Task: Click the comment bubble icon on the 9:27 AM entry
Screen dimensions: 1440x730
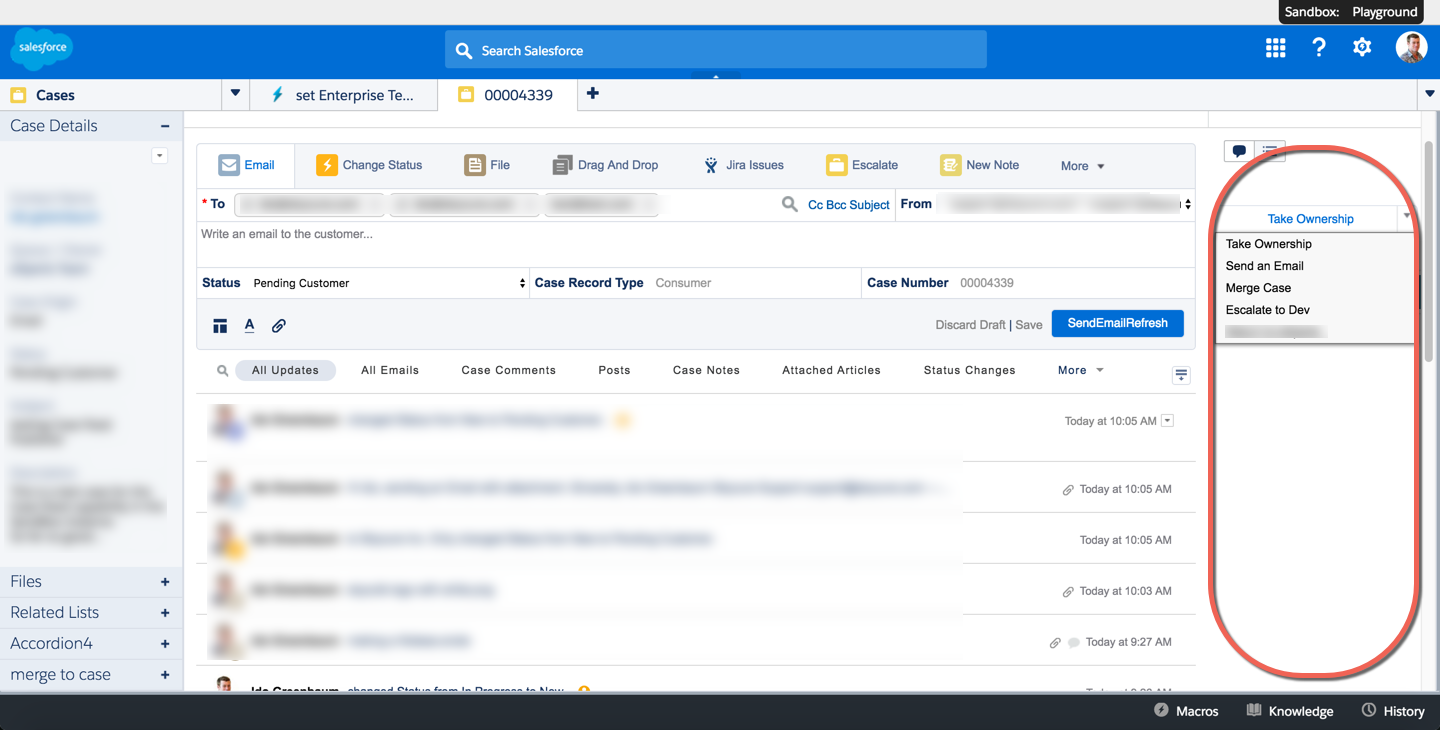Action: coord(1074,643)
